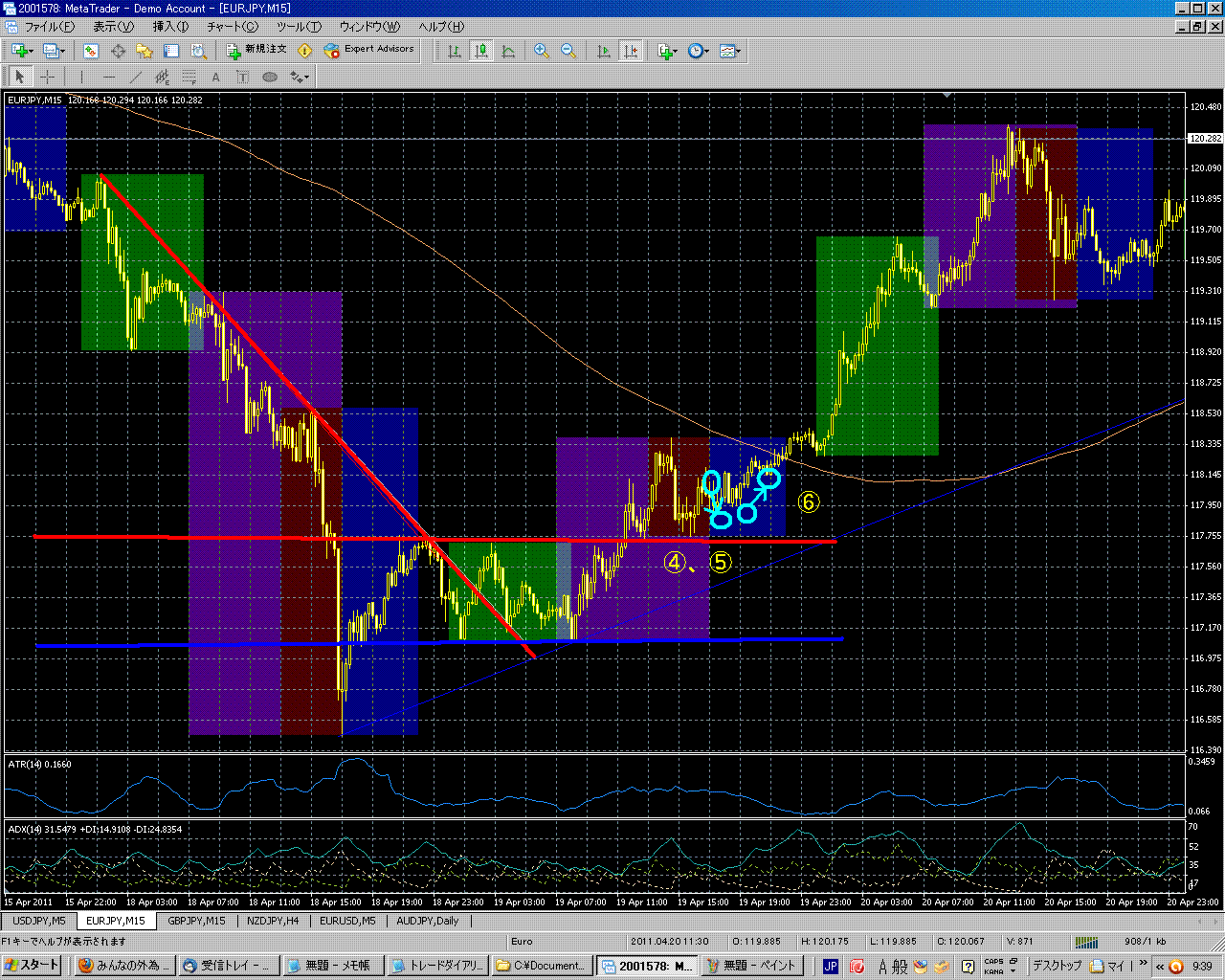Viewport: 1225px width, 980px height.
Task: Toggle chart auto scroll
Action: pyautogui.click(x=604, y=51)
